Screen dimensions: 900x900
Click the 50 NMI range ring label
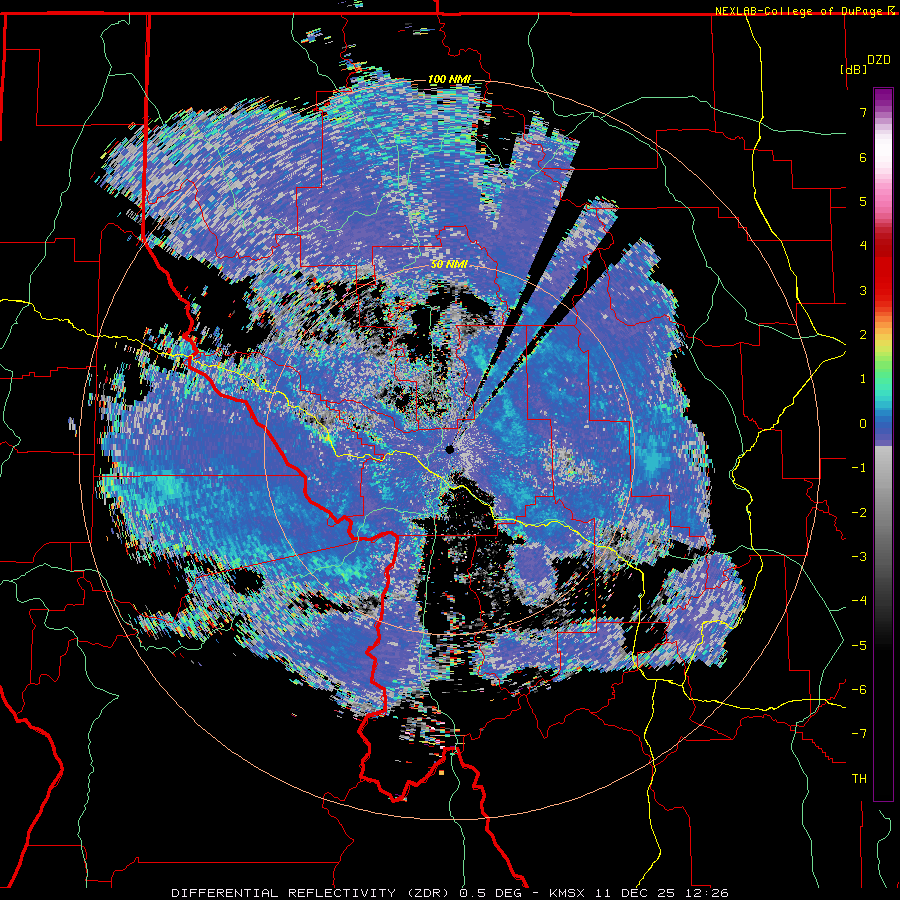(449, 264)
